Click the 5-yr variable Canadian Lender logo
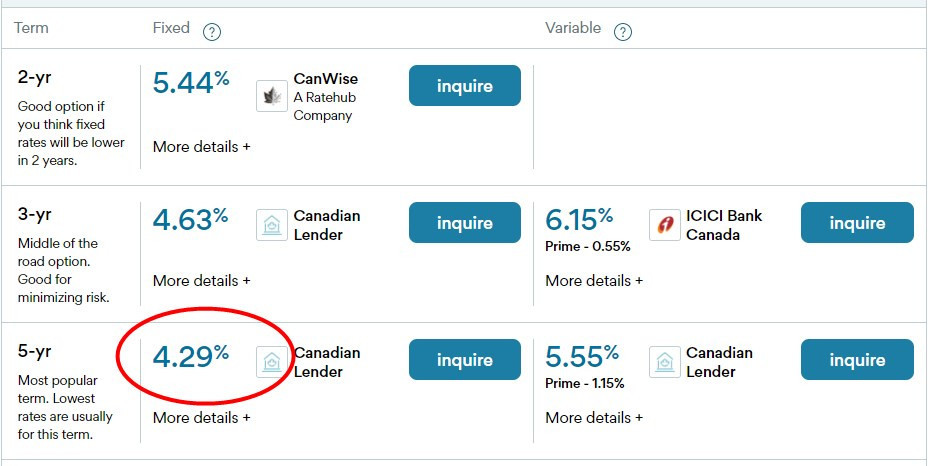The height and width of the screenshot is (466, 935). [665, 362]
